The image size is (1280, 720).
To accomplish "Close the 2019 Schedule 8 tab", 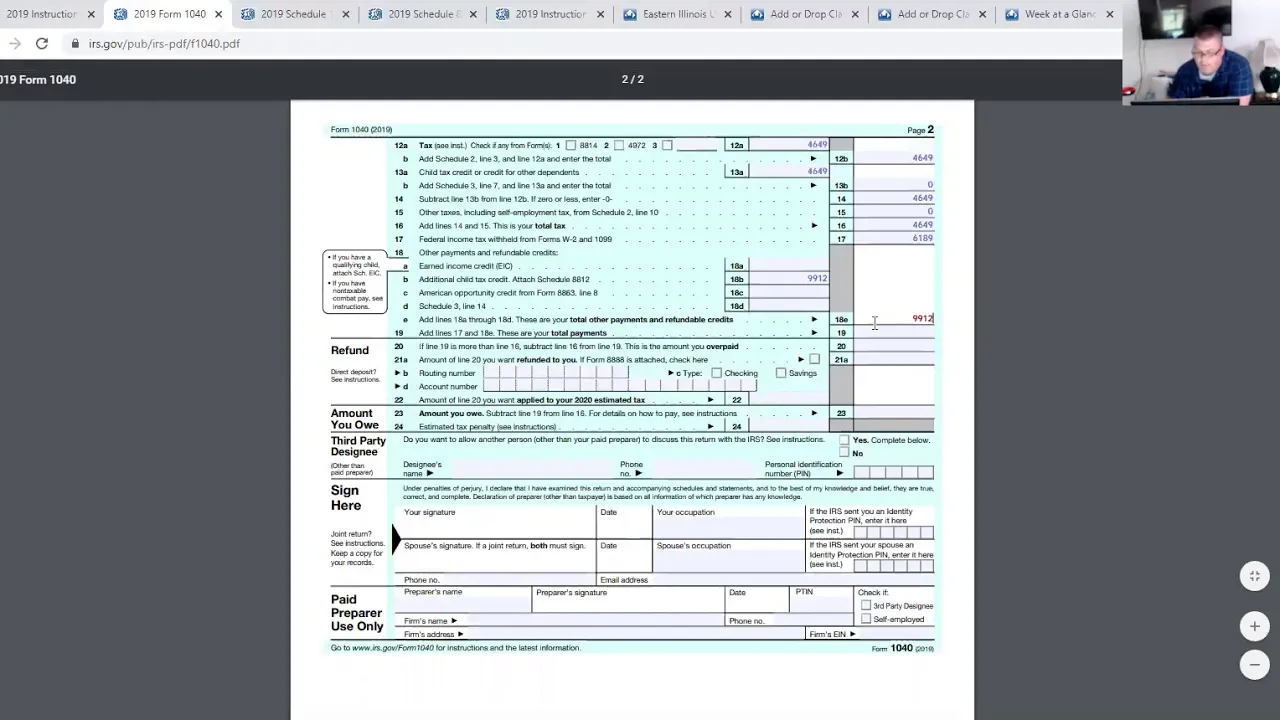I will (473, 14).
